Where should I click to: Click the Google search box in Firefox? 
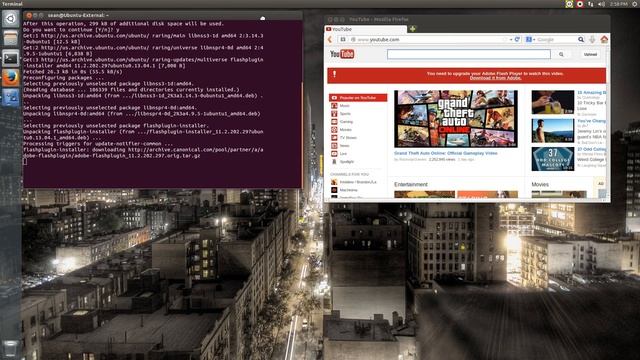(555, 40)
